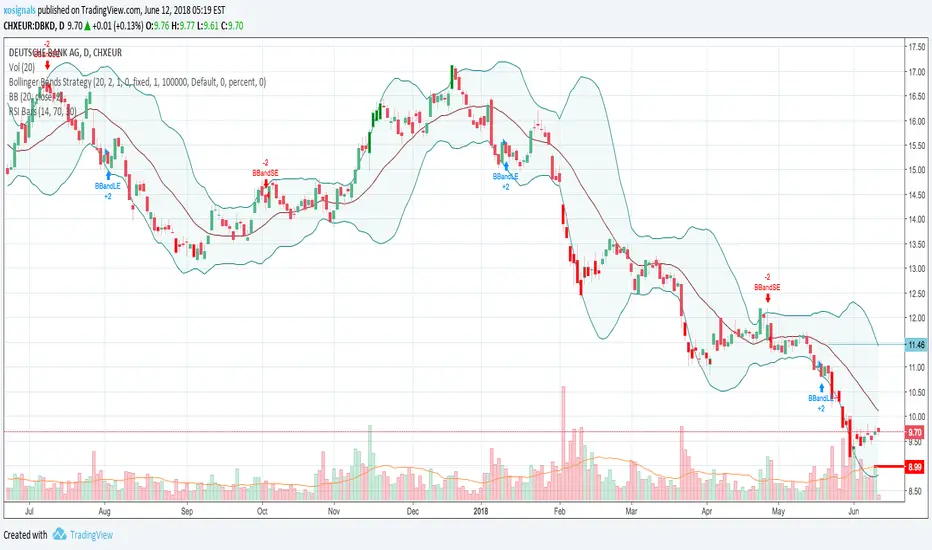
Task: Click the 8.50 price axis label
Action: [x=917, y=491]
